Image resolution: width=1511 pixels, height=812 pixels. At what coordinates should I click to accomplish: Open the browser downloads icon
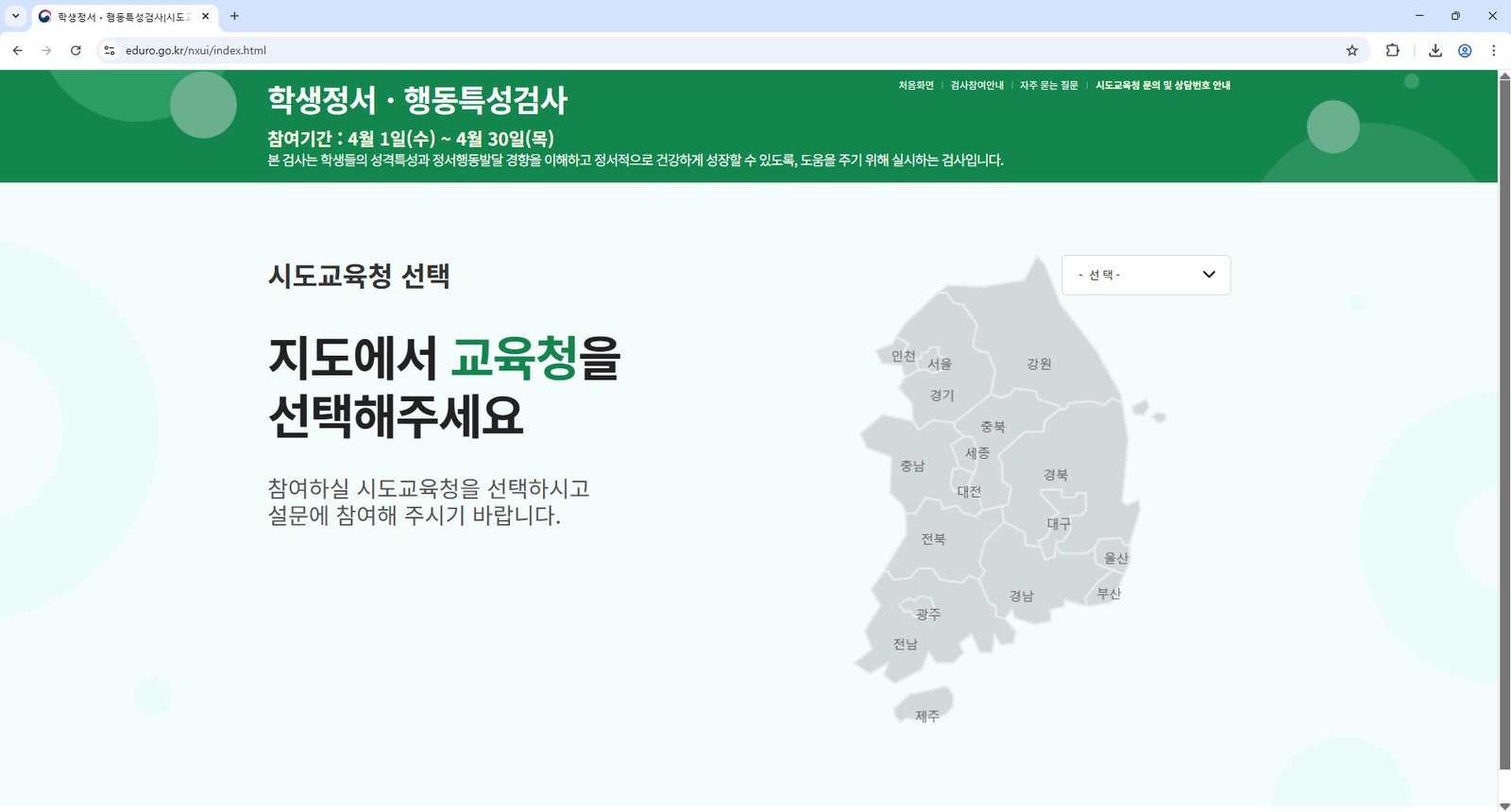(1435, 51)
